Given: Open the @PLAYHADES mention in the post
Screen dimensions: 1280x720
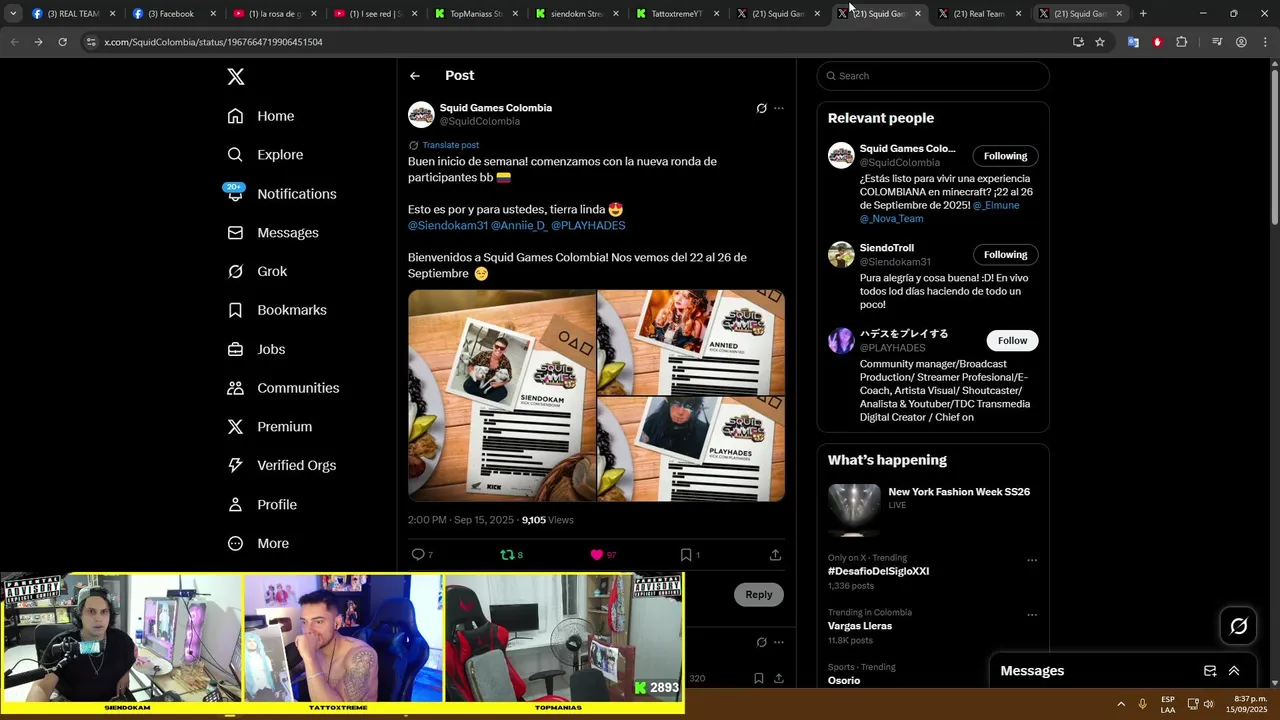Looking at the screenshot, I should (x=588, y=226).
